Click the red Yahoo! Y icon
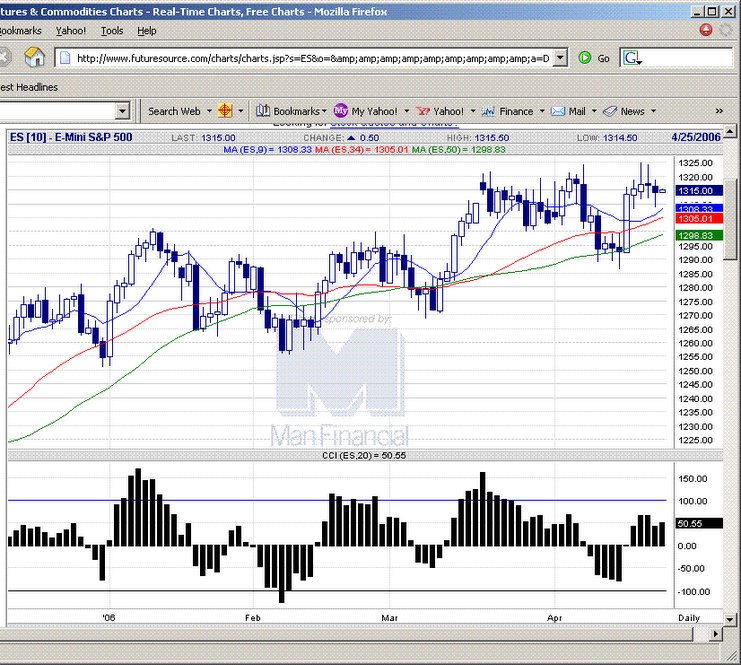Viewport: 741px width, 665px height. point(423,111)
